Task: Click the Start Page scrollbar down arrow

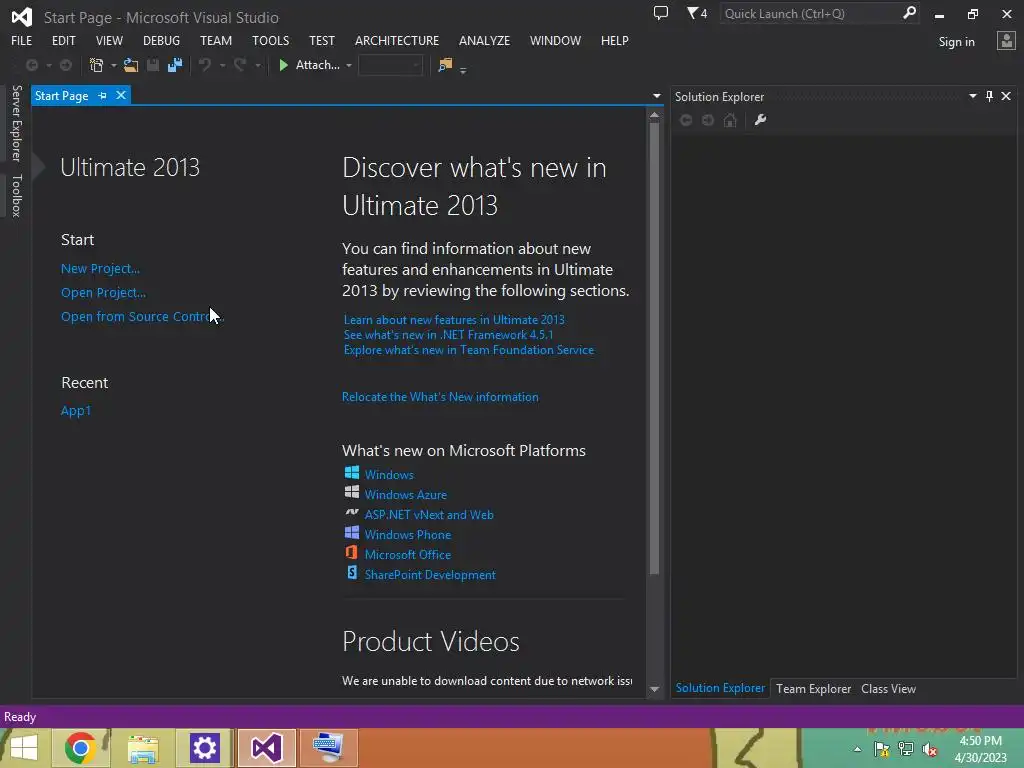Action: click(x=654, y=689)
